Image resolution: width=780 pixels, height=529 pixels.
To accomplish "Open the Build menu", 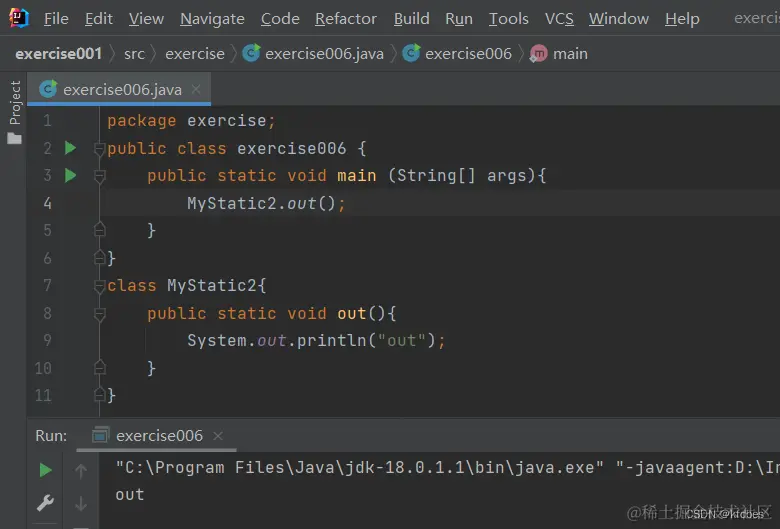I will coord(411,19).
